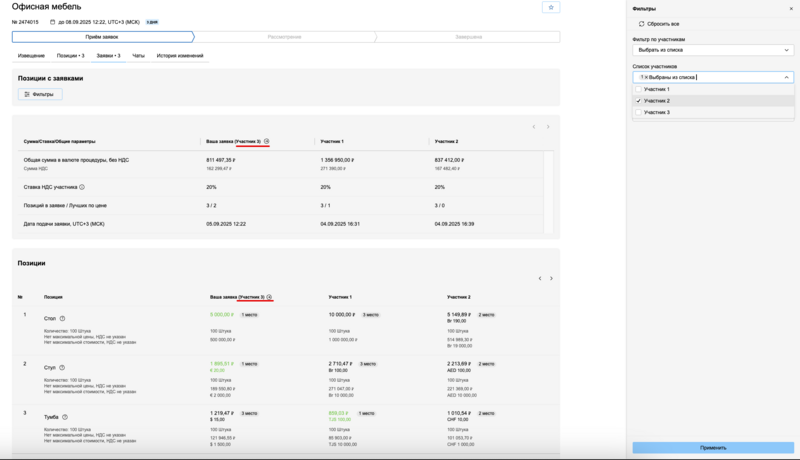This screenshot has height=460, width=800.
Task: Check the Участник 3 checkbox
Action: pos(638,112)
